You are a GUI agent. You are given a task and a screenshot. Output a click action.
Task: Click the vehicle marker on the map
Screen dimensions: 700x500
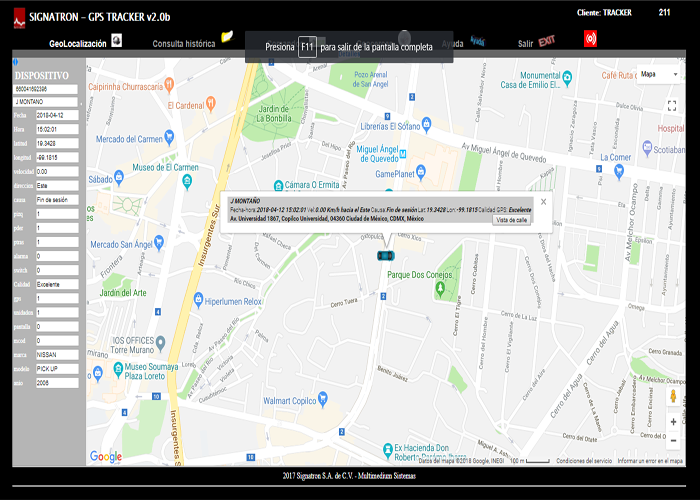point(384,256)
